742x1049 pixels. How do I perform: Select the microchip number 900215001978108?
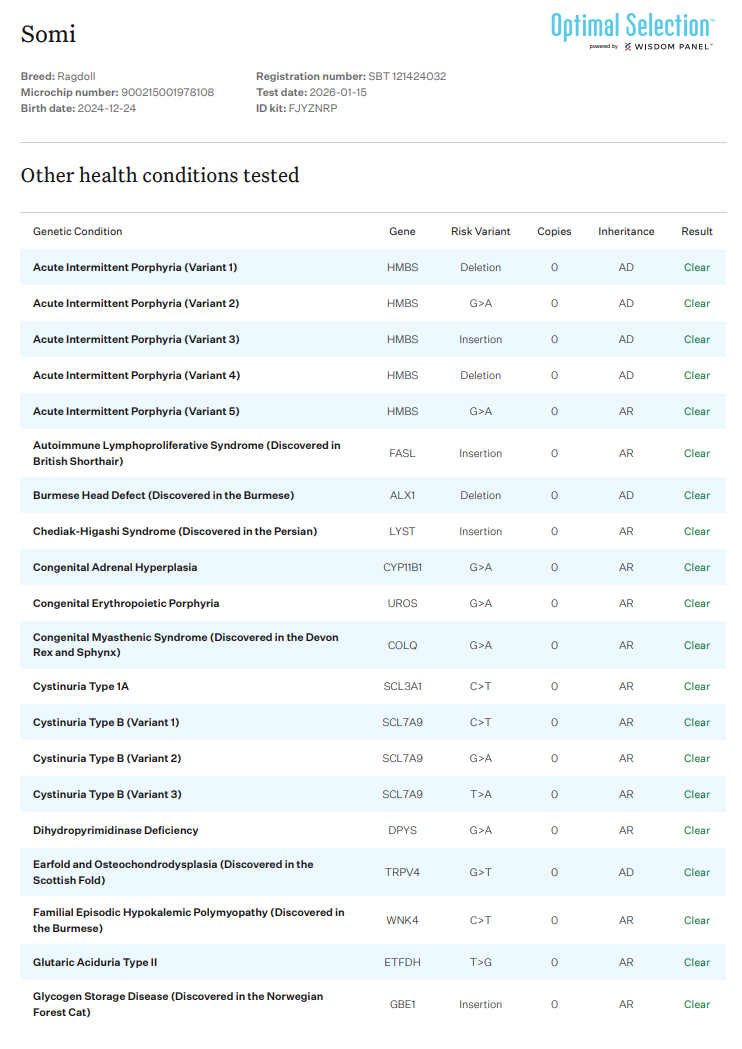167,92
